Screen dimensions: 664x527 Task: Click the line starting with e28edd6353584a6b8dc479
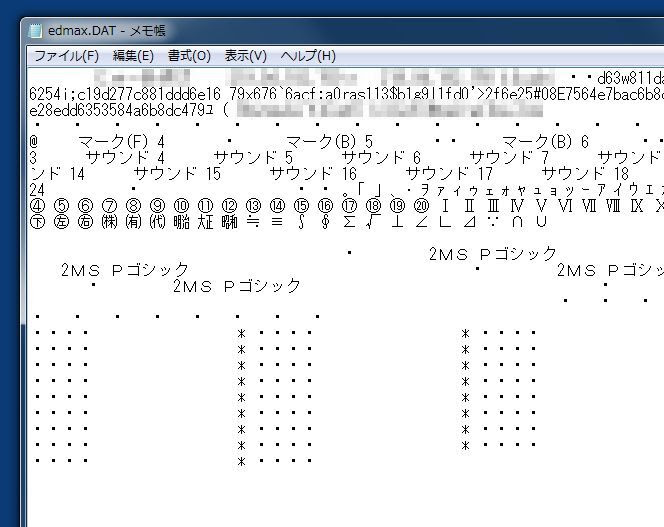286,110
